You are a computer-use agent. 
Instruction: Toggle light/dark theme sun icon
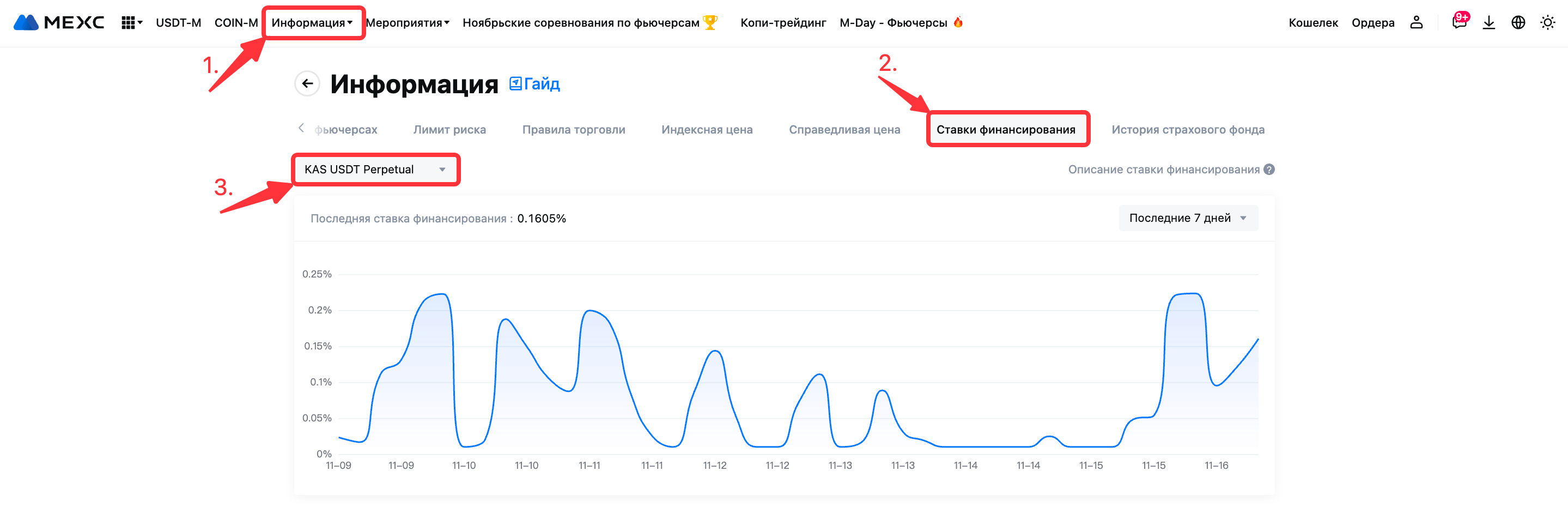(1547, 22)
